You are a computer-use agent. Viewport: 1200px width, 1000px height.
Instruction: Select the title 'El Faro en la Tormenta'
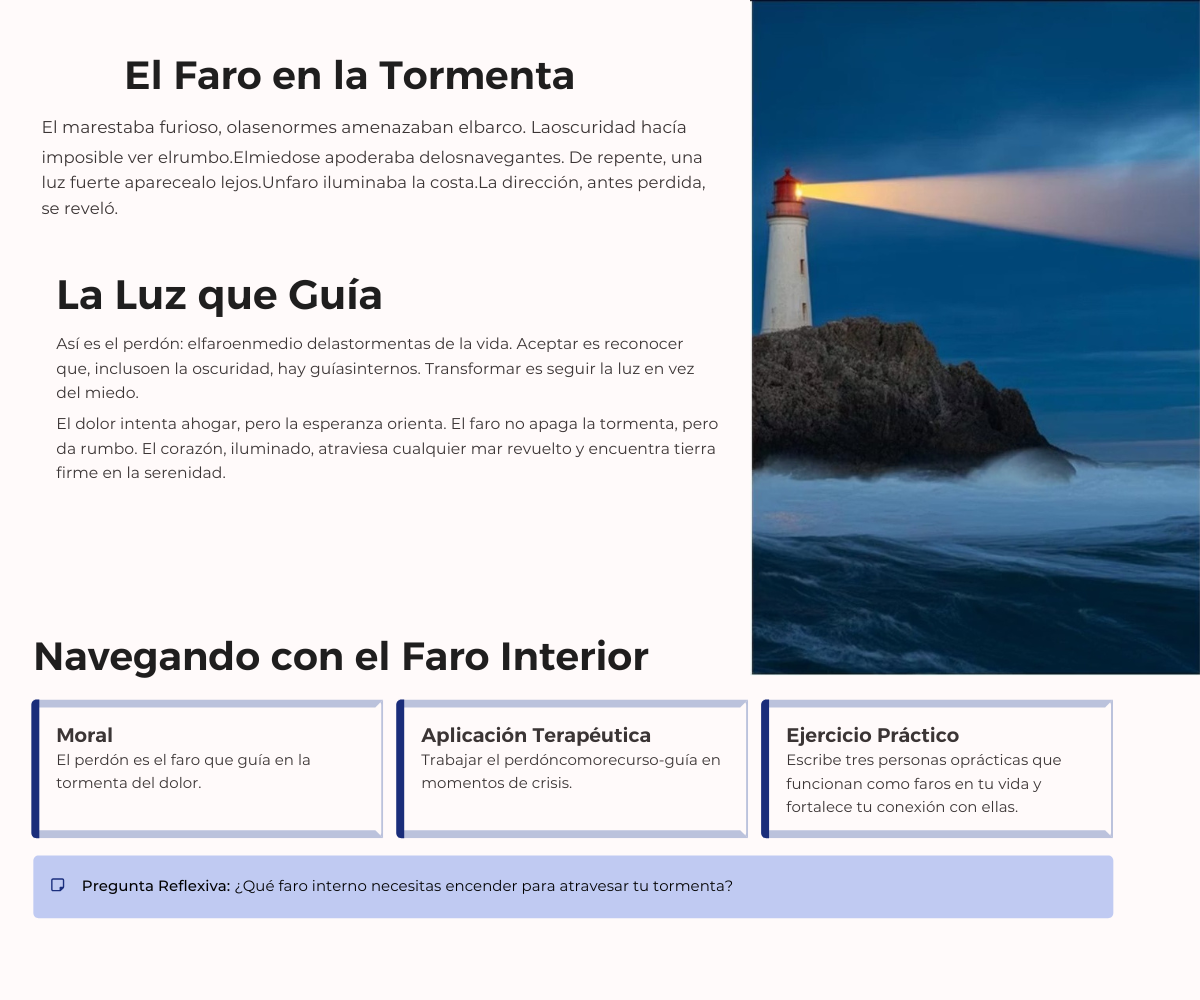point(349,76)
